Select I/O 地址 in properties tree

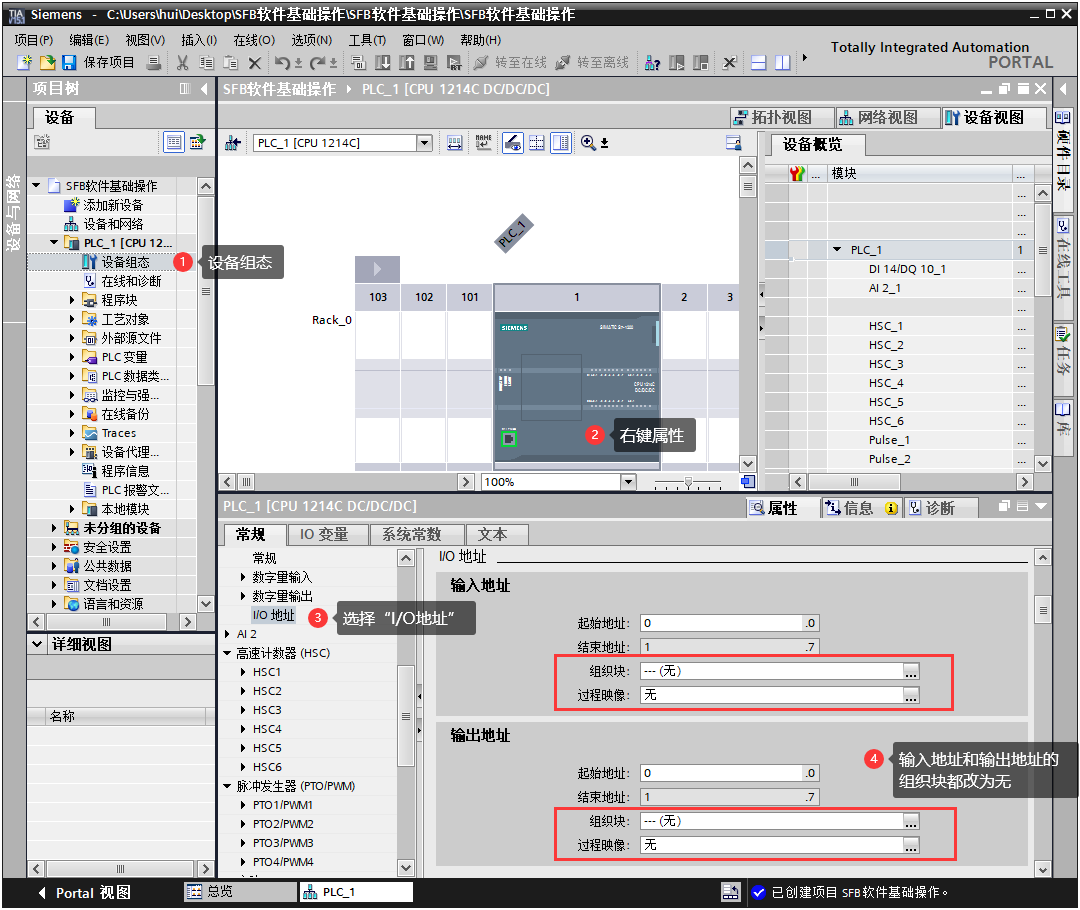[x=273, y=615]
